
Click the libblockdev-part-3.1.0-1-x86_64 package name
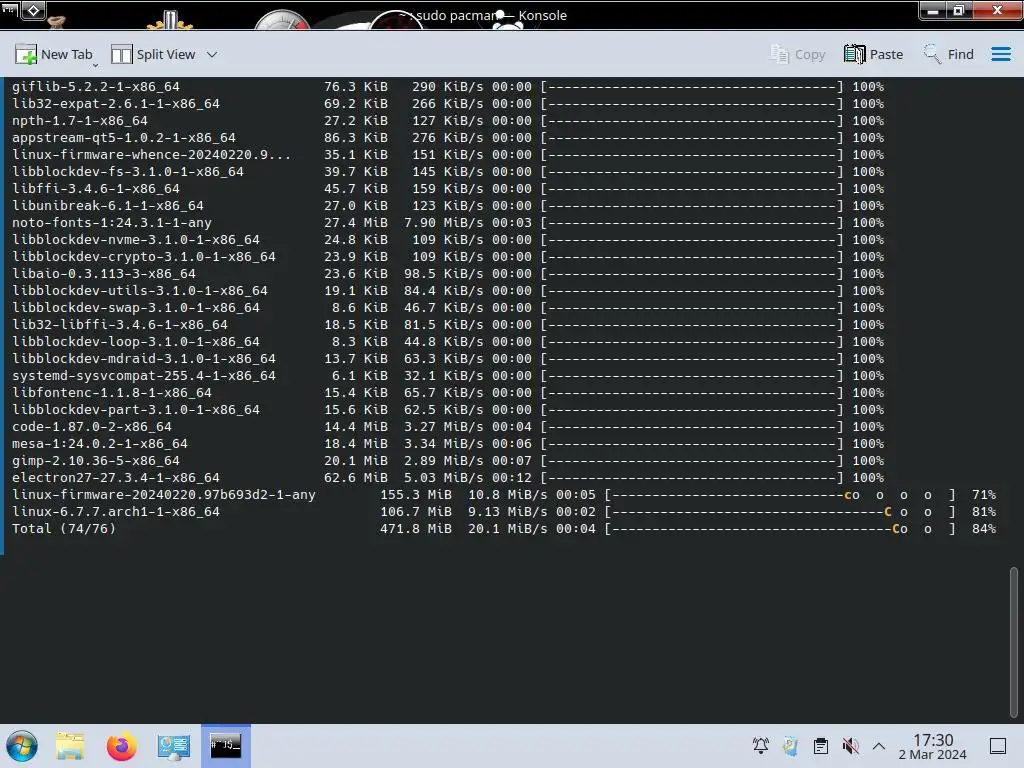[x=136, y=409]
